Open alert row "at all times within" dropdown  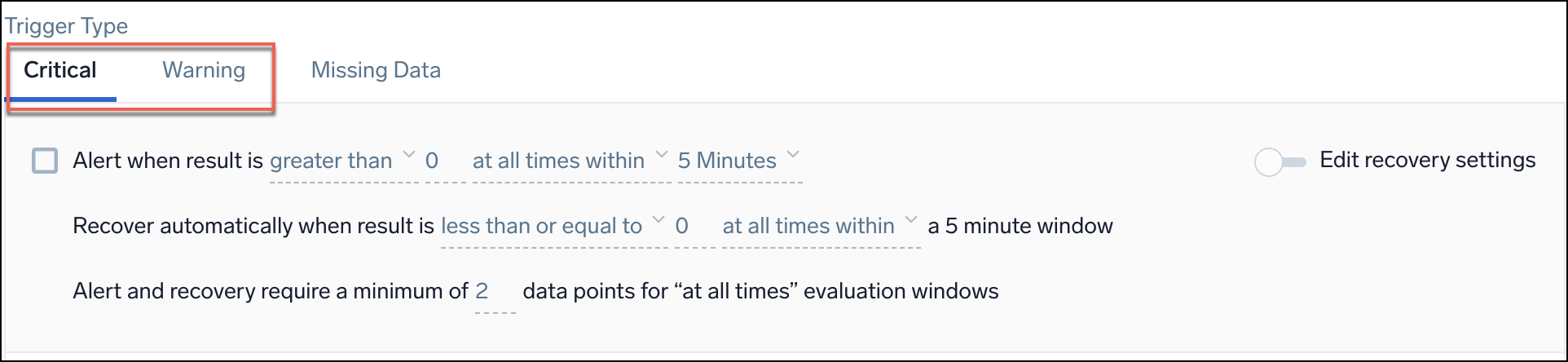(x=558, y=161)
